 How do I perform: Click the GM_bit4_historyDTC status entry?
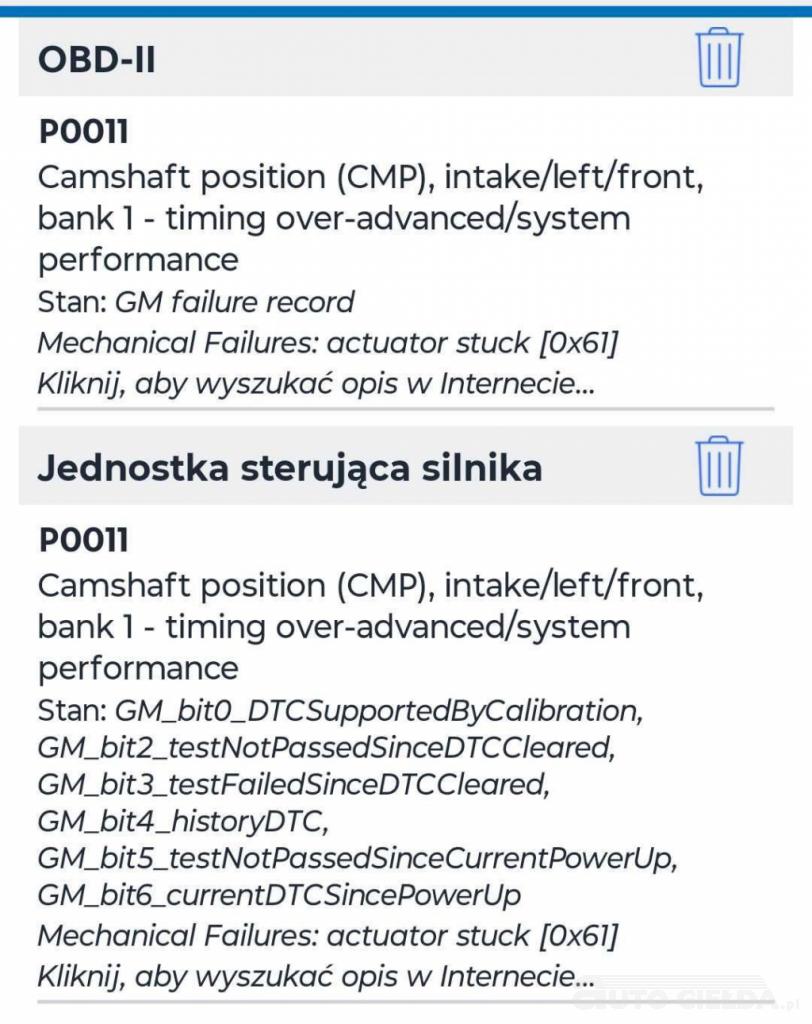point(182,821)
